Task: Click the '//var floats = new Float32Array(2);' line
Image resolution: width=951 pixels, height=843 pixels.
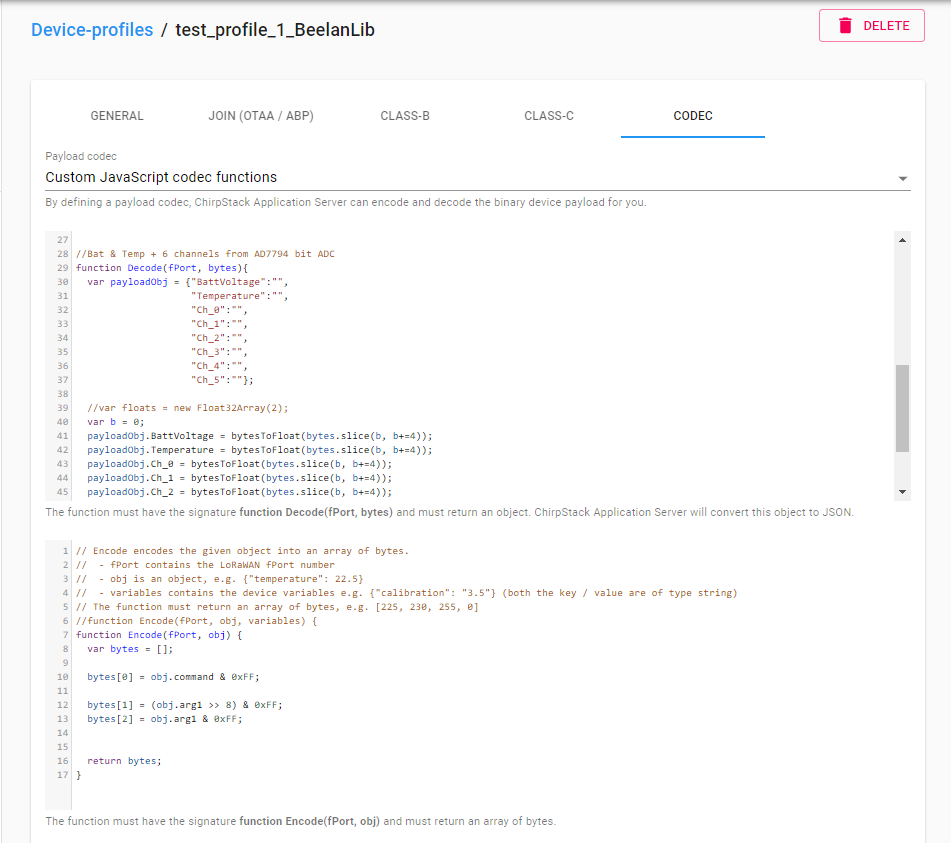Action: [187, 408]
